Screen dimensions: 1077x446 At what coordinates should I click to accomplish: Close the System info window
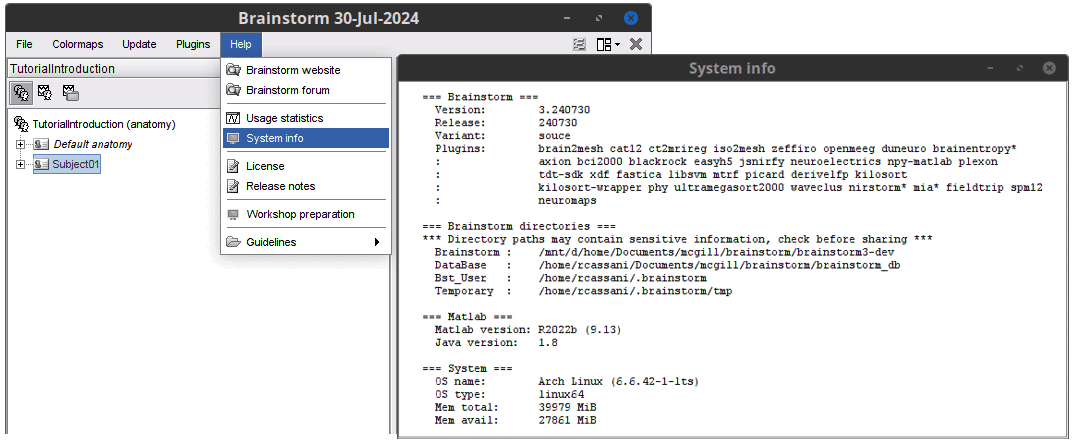pos(1048,68)
